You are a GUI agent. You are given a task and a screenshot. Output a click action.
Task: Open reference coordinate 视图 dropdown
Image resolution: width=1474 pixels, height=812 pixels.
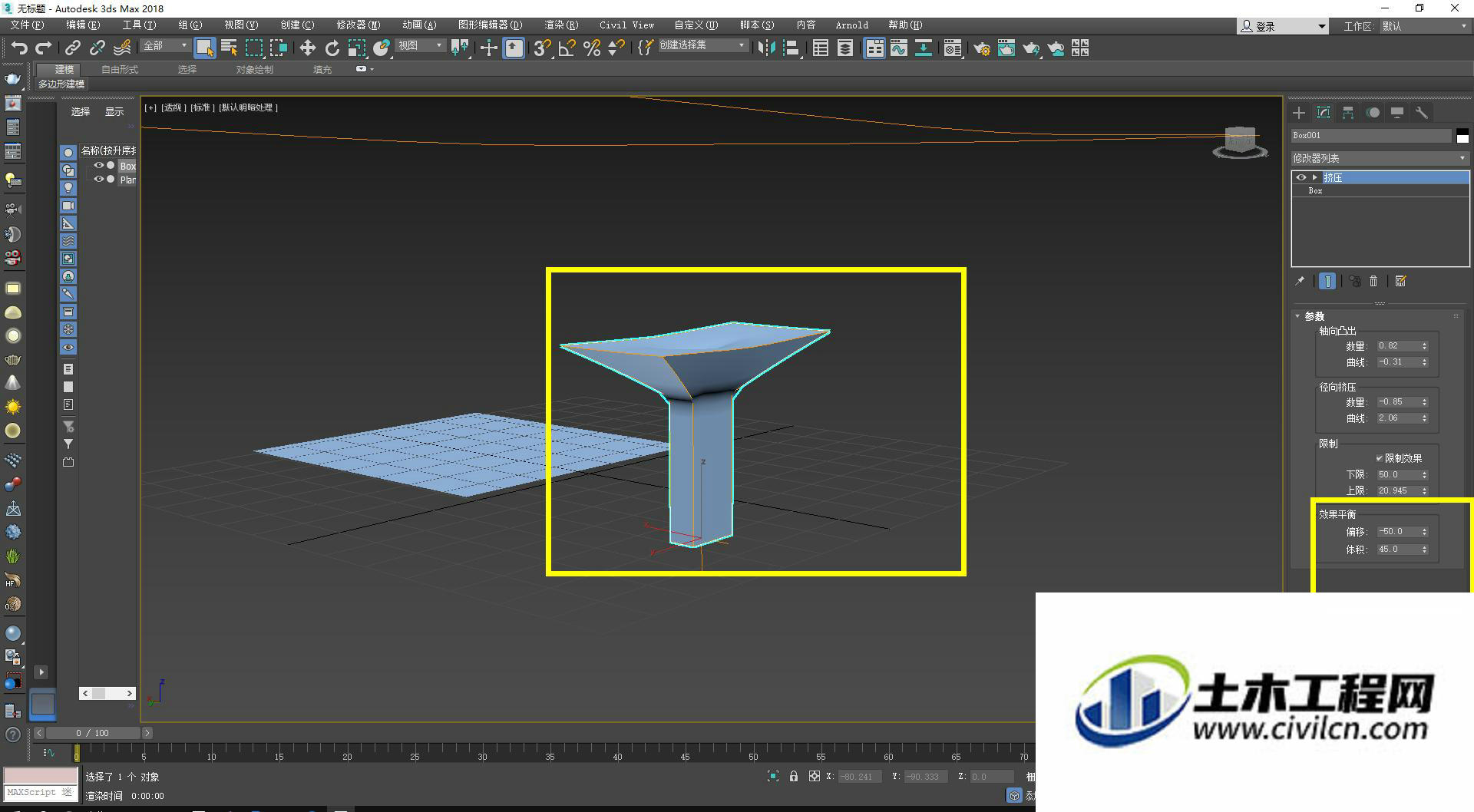click(x=421, y=46)
